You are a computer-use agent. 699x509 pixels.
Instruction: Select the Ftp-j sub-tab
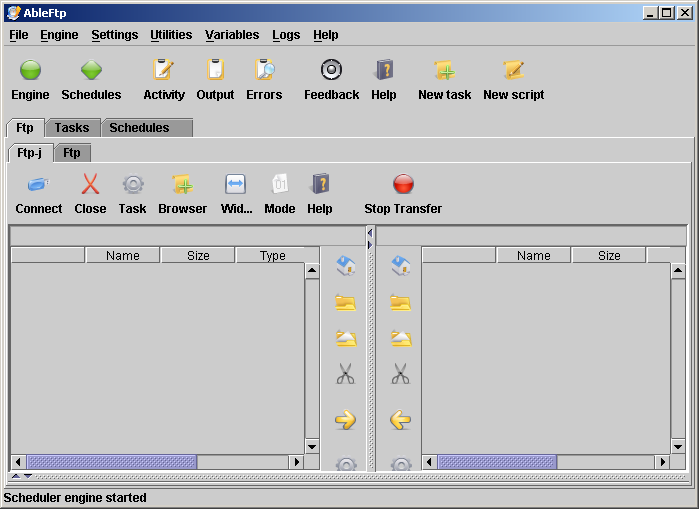click(30, 153)
